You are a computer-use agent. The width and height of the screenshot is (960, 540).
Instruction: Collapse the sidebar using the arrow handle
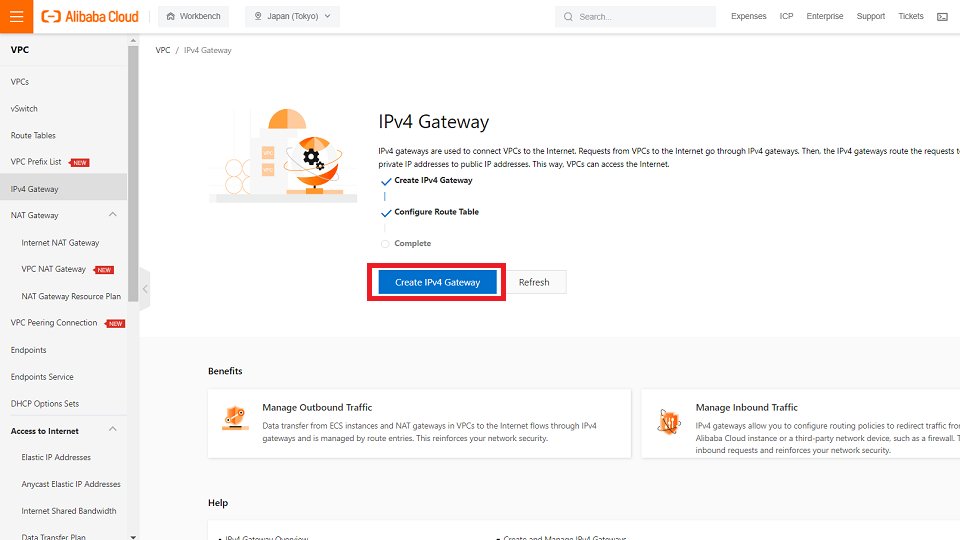click(145, 289)
